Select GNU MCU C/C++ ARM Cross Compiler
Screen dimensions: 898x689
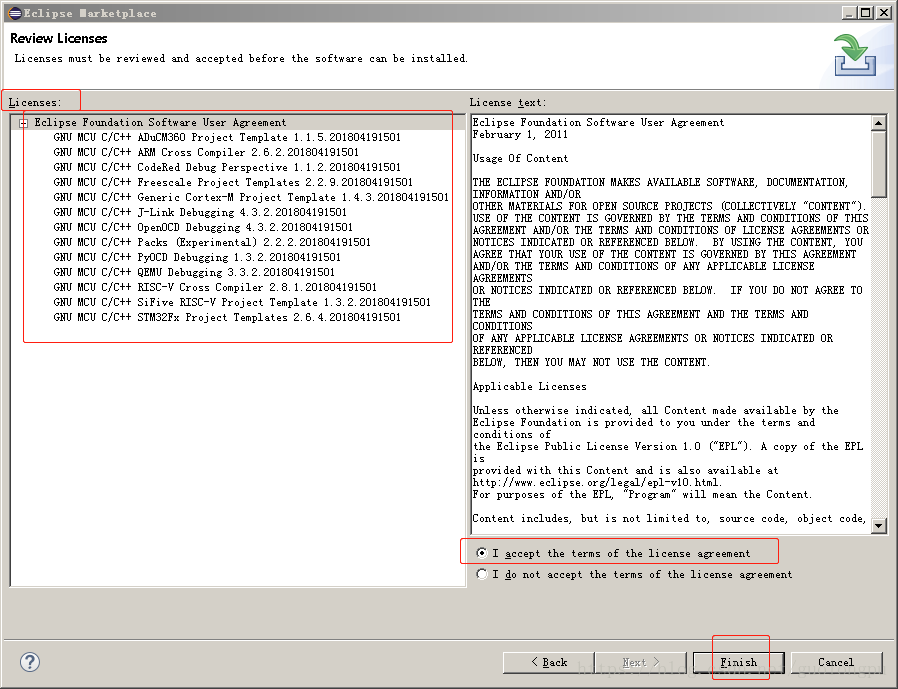pyautogui.click(x=206, y=152)
